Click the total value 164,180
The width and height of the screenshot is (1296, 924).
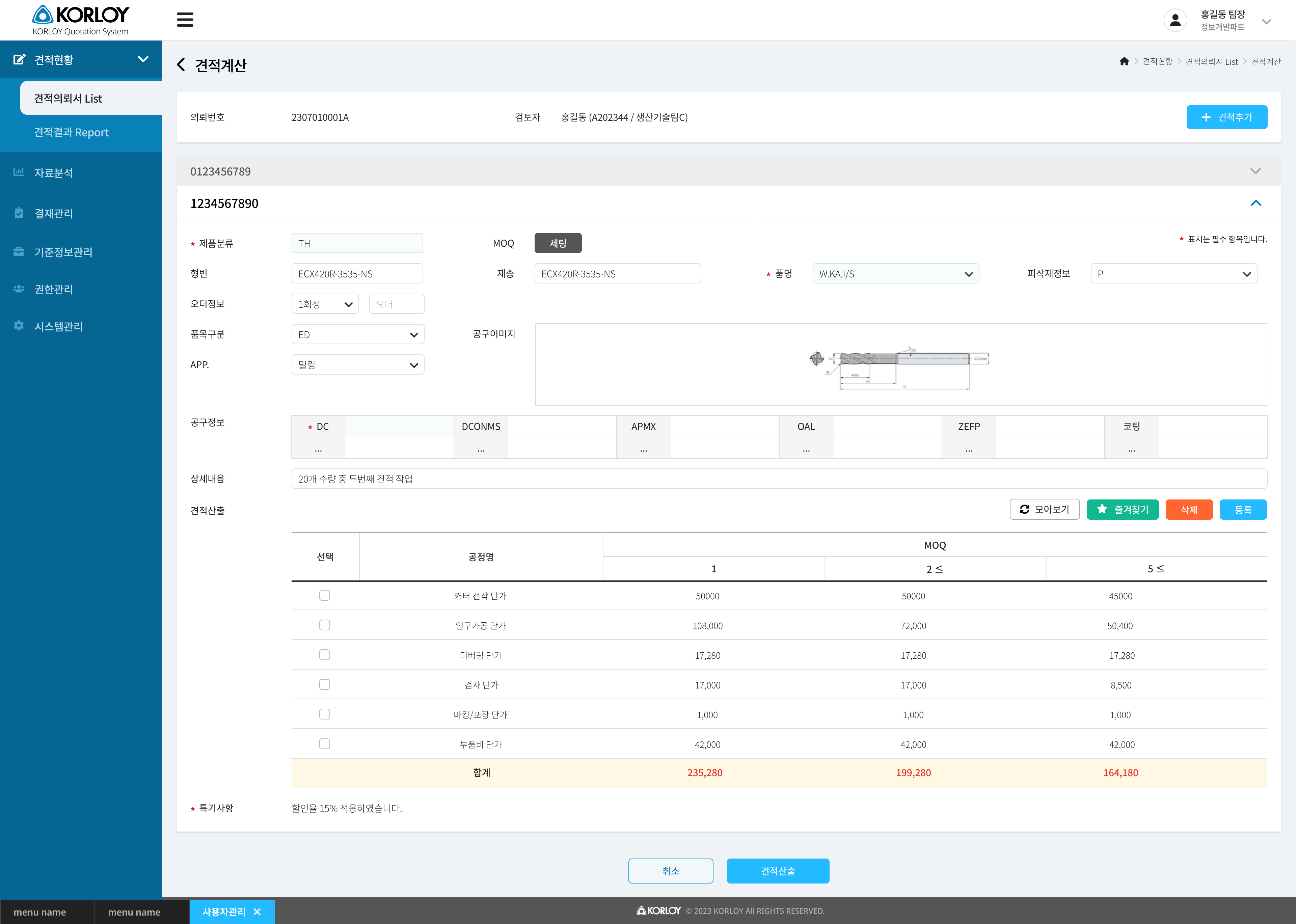[x=1120, y=773]
